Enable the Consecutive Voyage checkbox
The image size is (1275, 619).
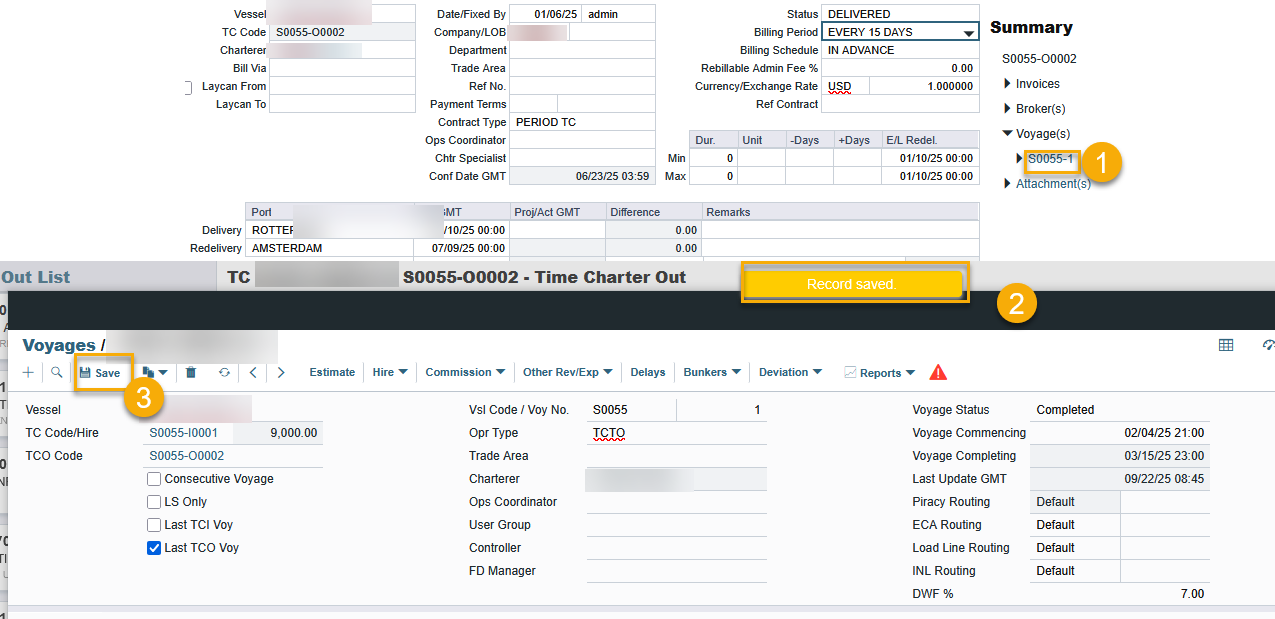[x=154, y=479]
